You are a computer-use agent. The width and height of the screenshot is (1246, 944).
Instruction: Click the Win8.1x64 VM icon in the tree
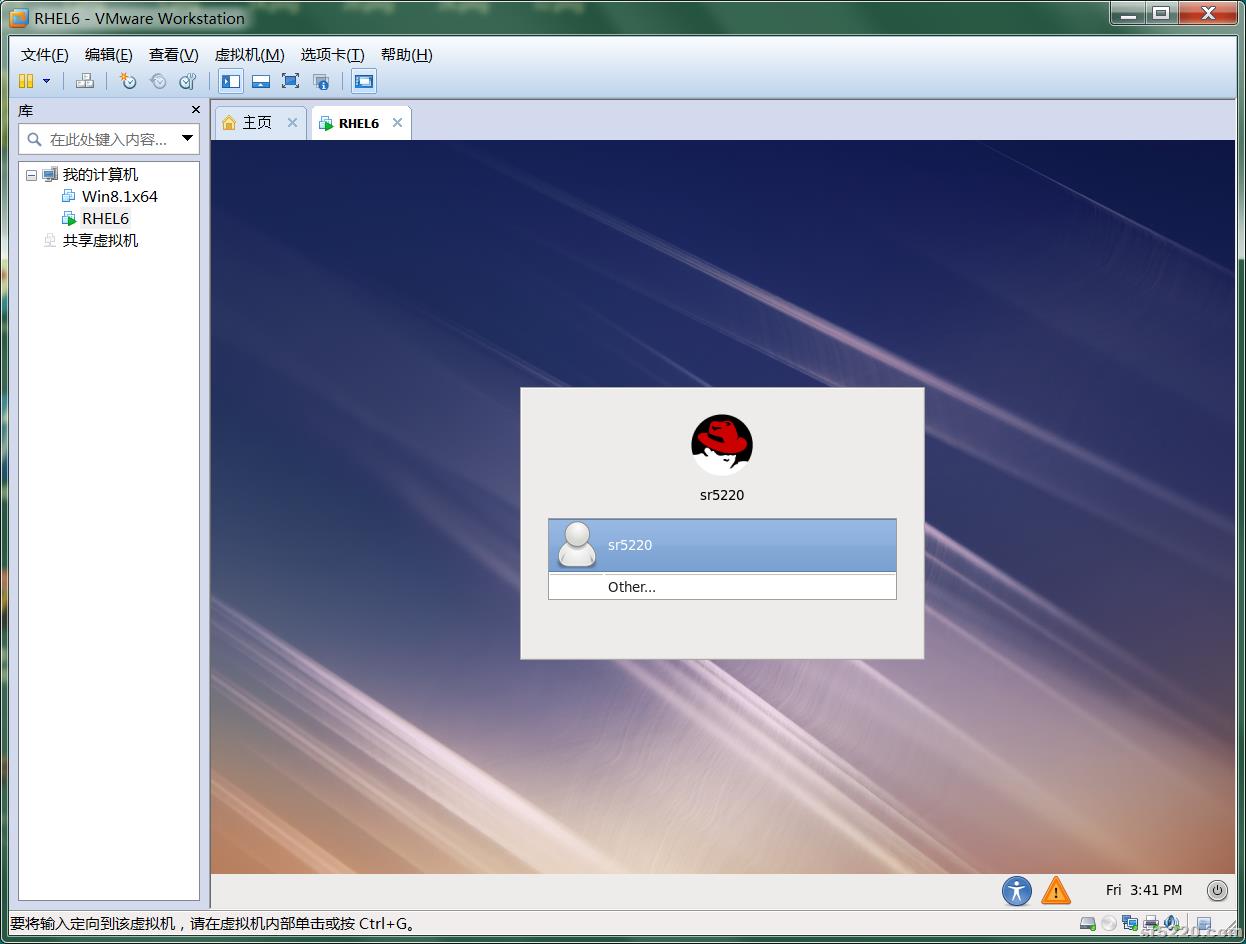click(x=69, y=197)
